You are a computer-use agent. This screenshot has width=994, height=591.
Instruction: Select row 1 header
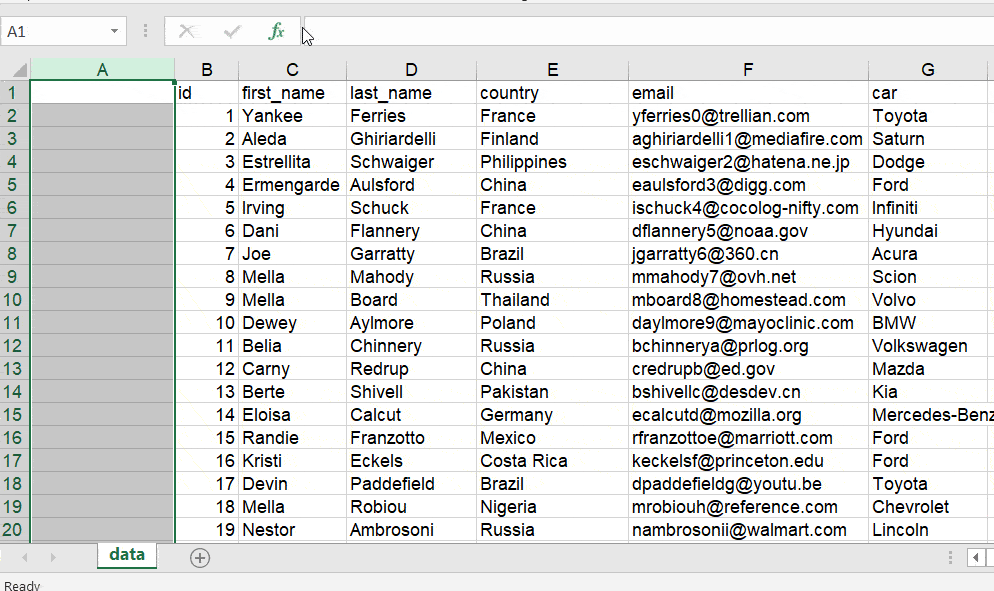(15, 93)
